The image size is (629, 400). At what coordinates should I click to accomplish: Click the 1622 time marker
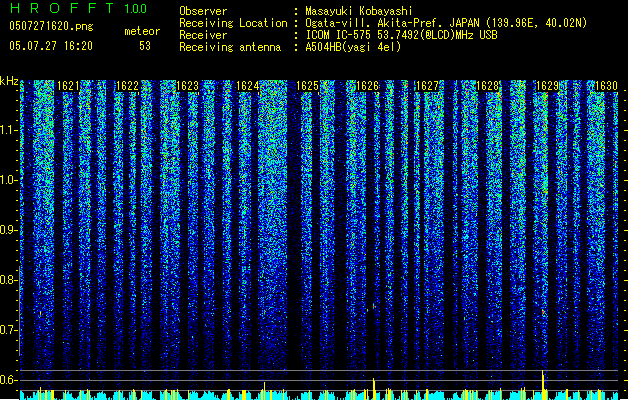(127, 86)
